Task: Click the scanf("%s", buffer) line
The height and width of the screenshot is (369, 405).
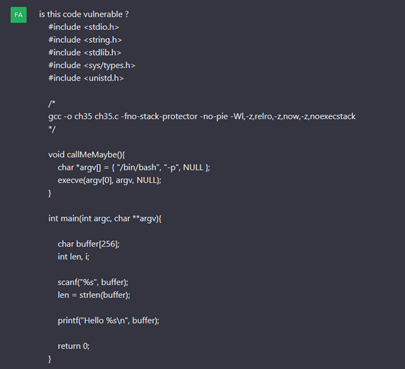Action: pyautogui.click(x=93, y=282)
